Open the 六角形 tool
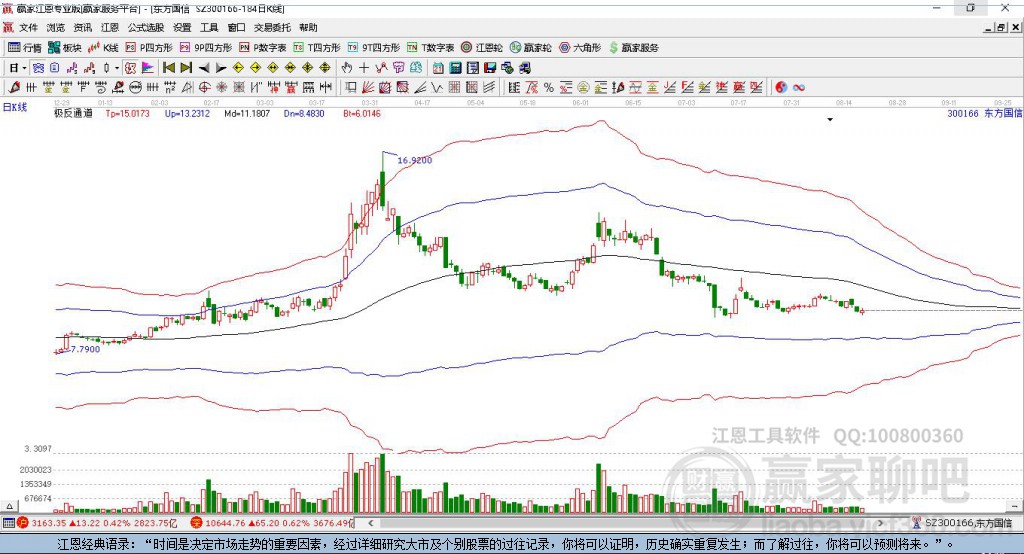This screenshot has width=1024, height=554. pos(580,48)
